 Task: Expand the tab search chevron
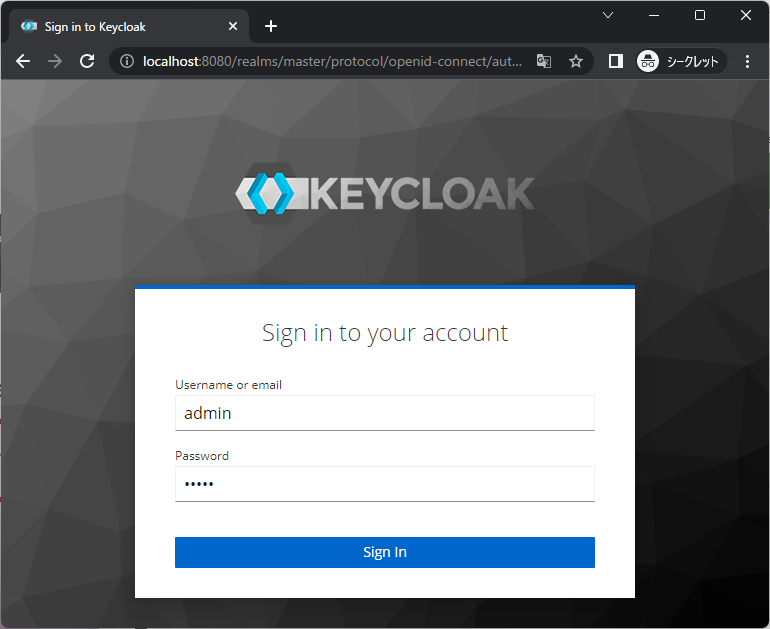(x=607, y=15)
